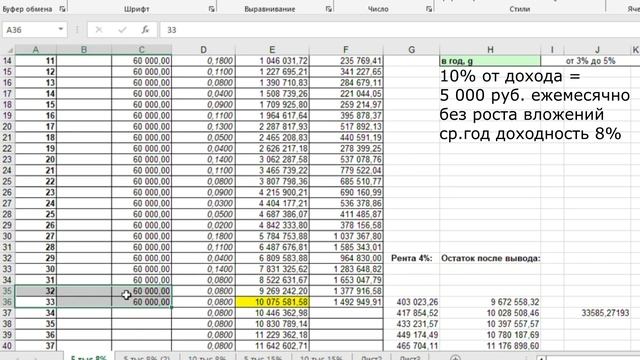Click the cell 417 854,52

[411, 313]
